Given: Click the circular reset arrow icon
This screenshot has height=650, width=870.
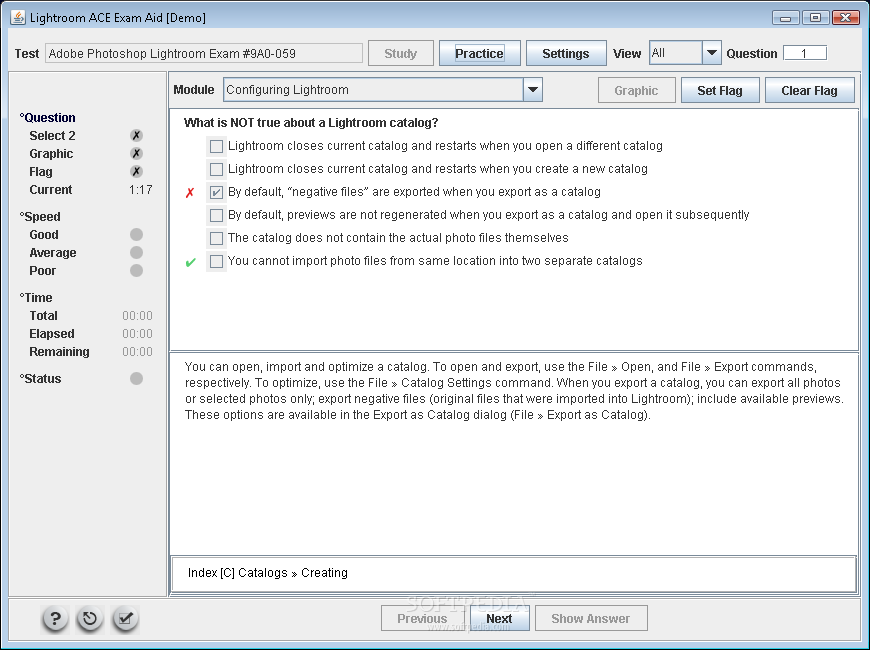Looking at the screenshot, I should coord(90,618).
